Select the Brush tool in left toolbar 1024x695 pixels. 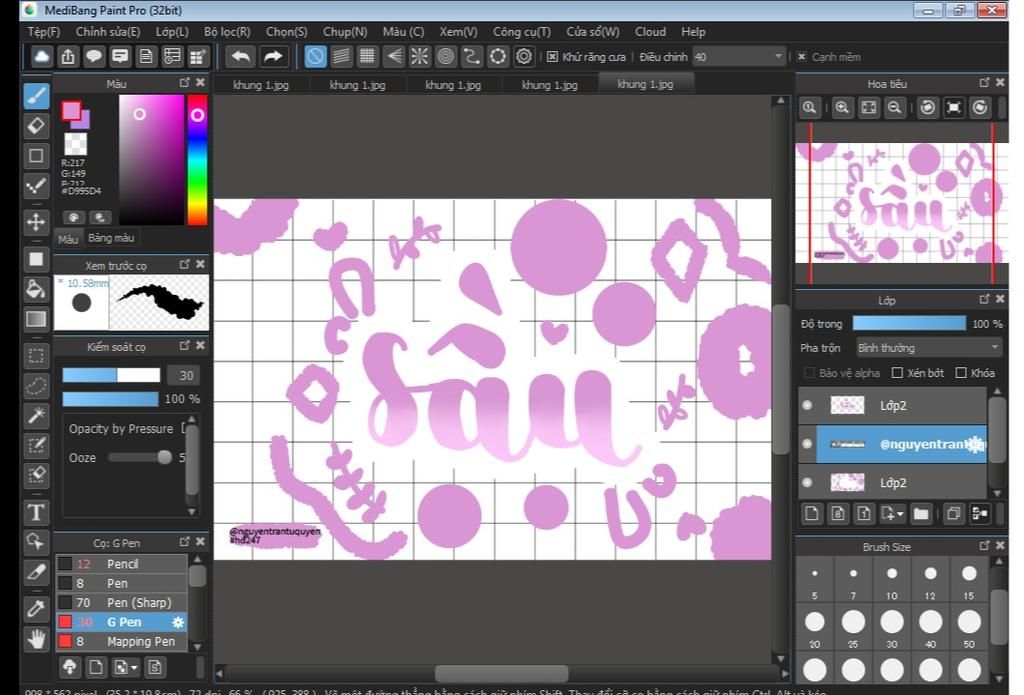(36, 96)
